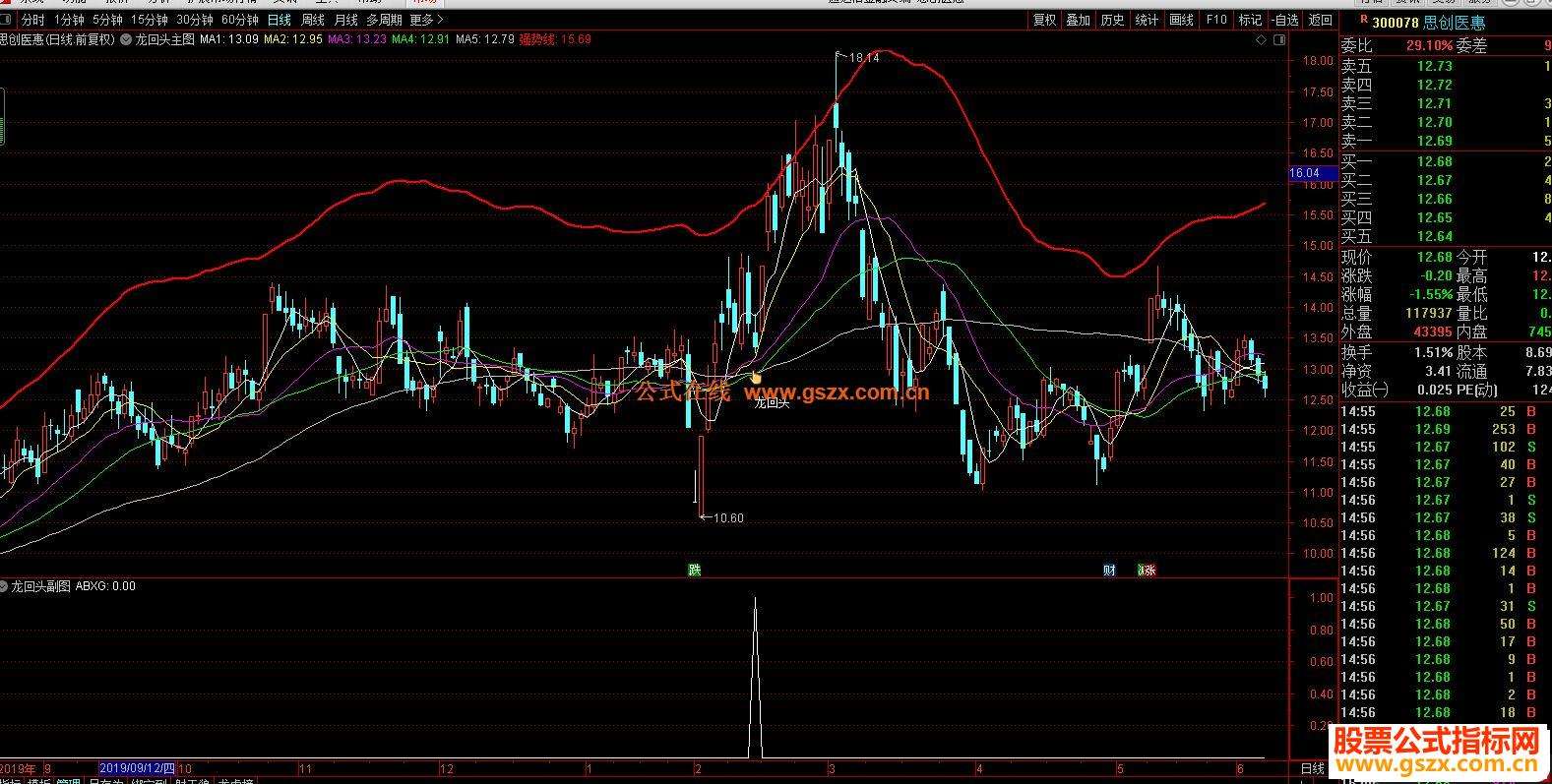Open the 历史 history button
Screen dimensions: 1552x784
pos(1112,20)
